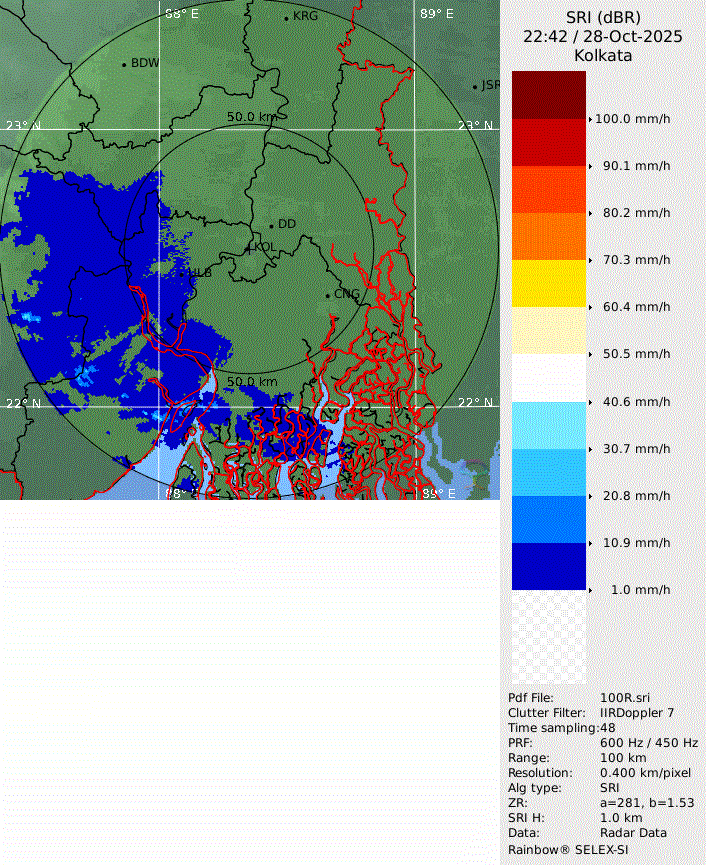Image resolution: width=706 pixels, height=865 pixels.
Task: Select the 50.5 mm/h legend label
Action: pyautogui.click(x=636, y=354)
